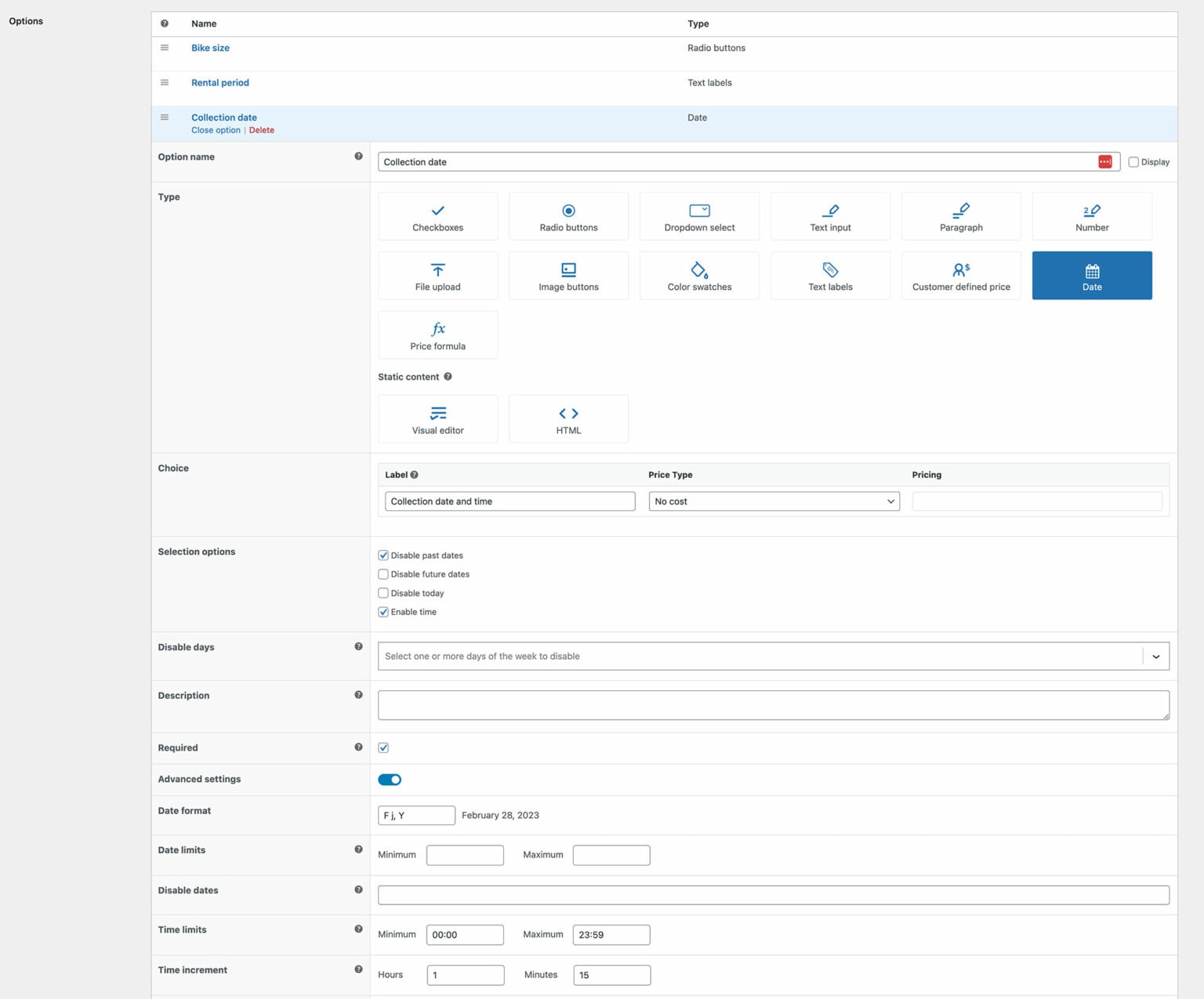The height and width of the screenshot is (999, 1204).
Task: Uncheck the Enable time checkbox
Action: [x=383, y=612]
